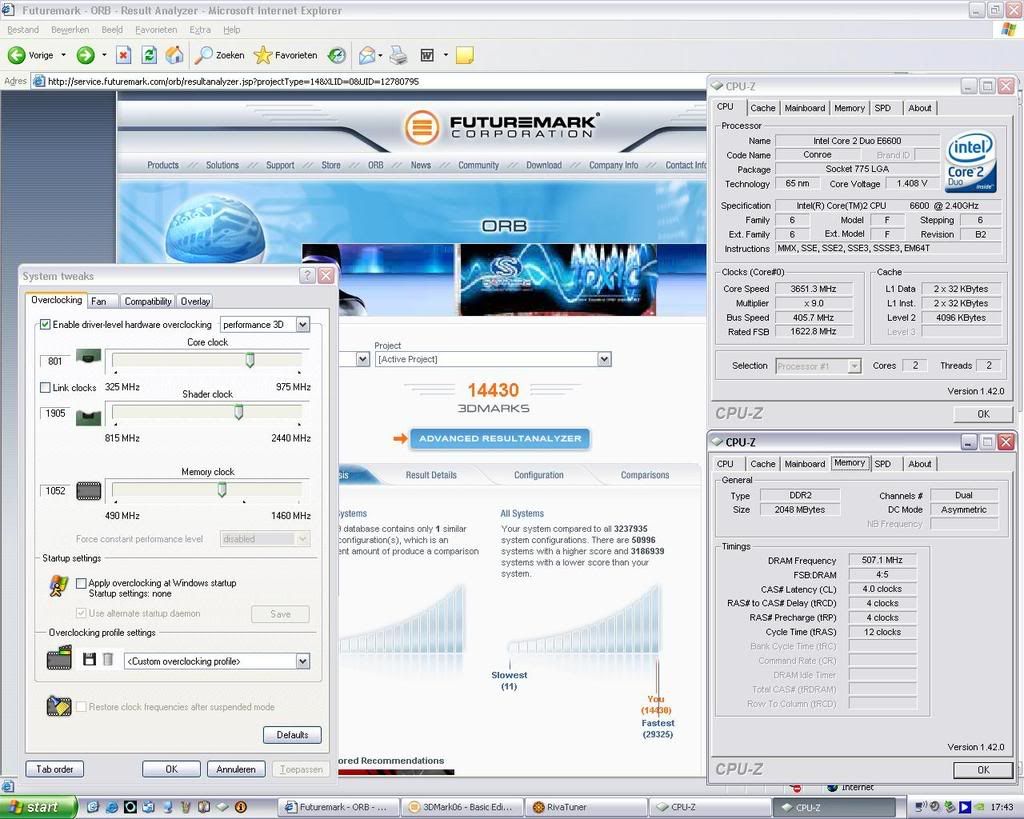Click the orange info quick launch icon
Viewport: 1024px width, 819px height.
point(240,807)
